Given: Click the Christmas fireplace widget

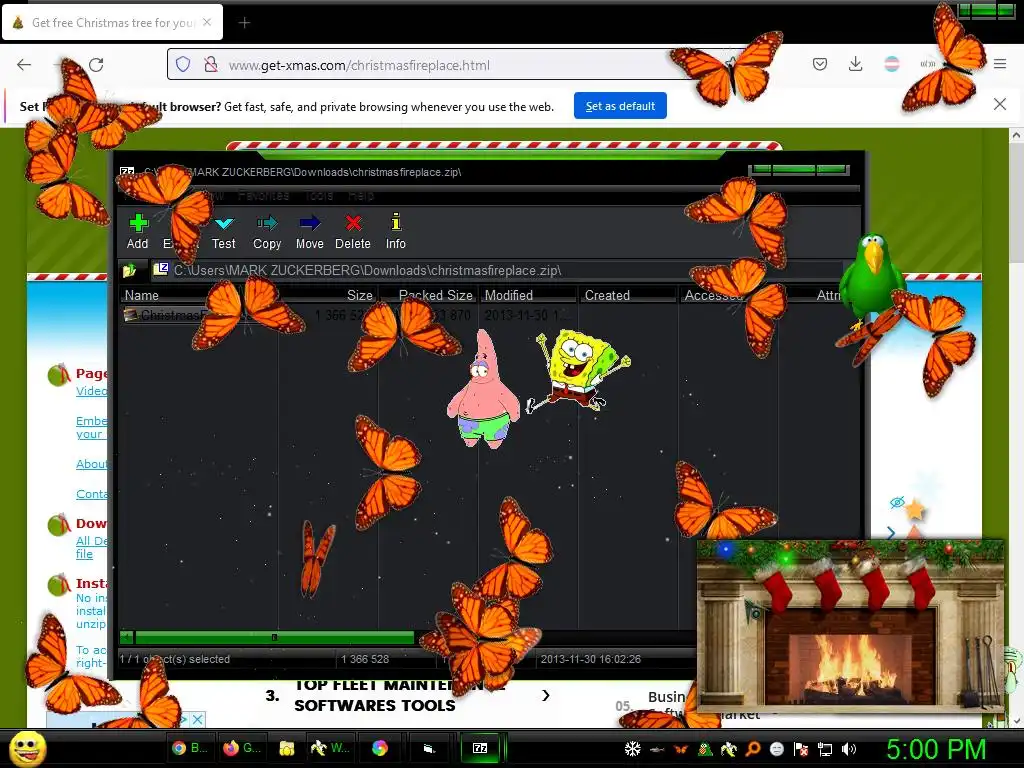Looking at the screenshot, I should pyautogui.click(x=850, y=624).
